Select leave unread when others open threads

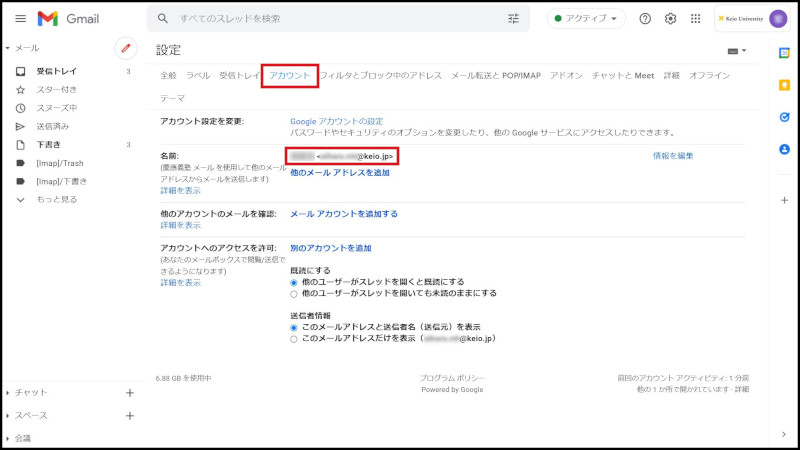coord(293,294)
